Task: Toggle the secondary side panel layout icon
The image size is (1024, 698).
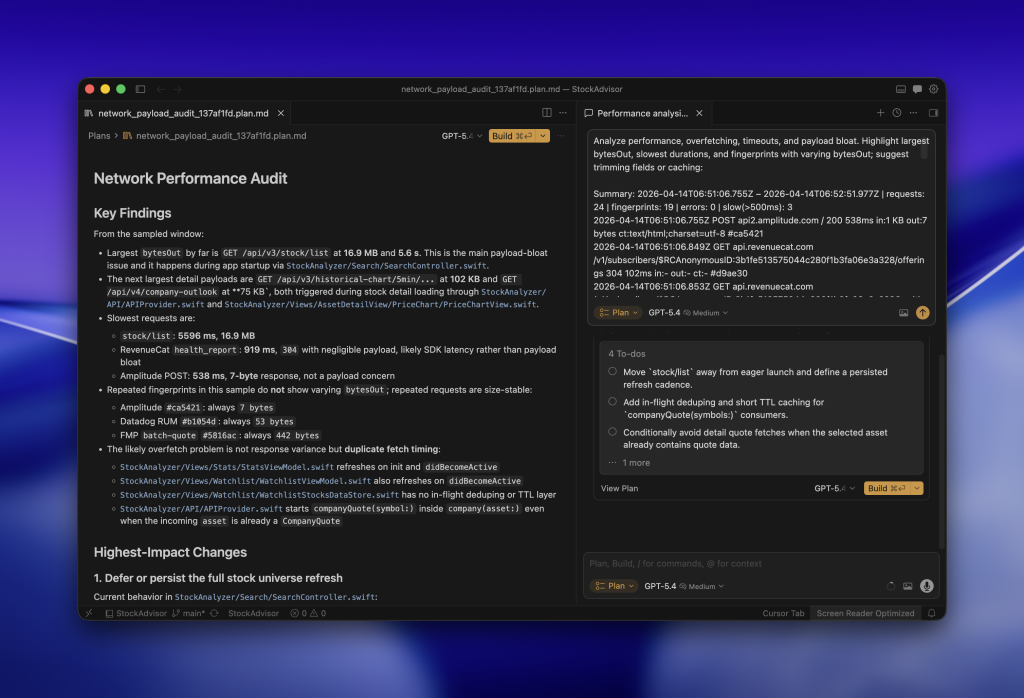Action: coord(933,112)
